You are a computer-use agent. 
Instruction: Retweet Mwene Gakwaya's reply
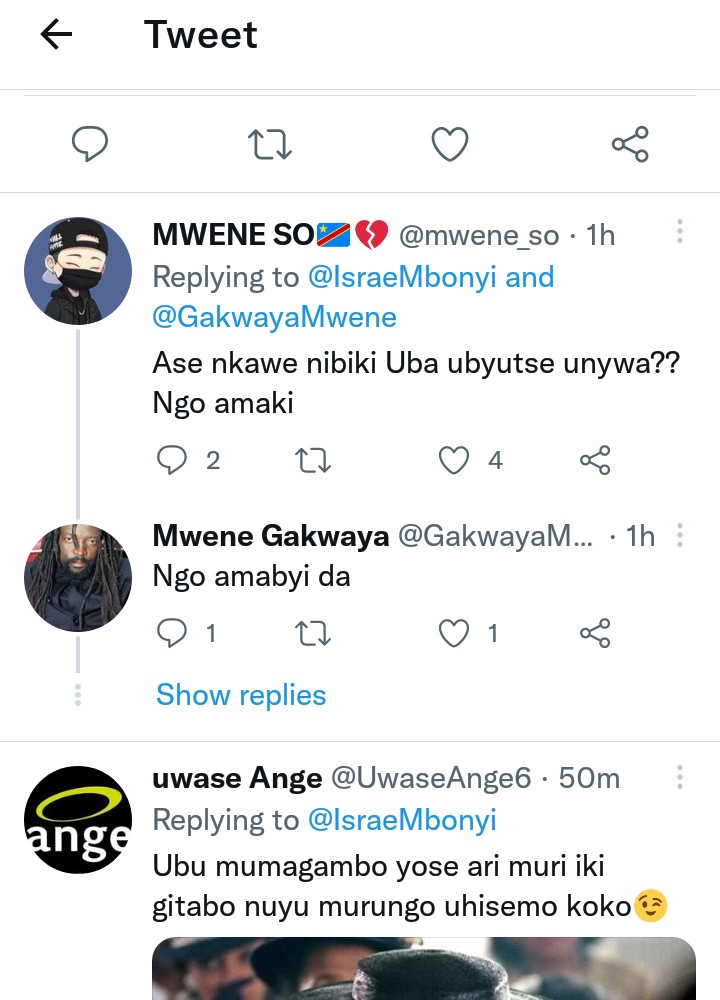point(314,633)
